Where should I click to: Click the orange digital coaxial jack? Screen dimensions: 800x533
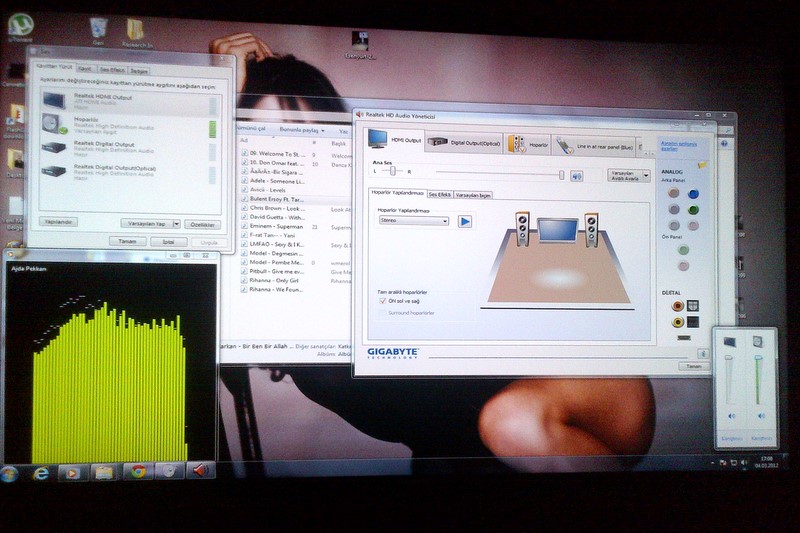[677, 306]
